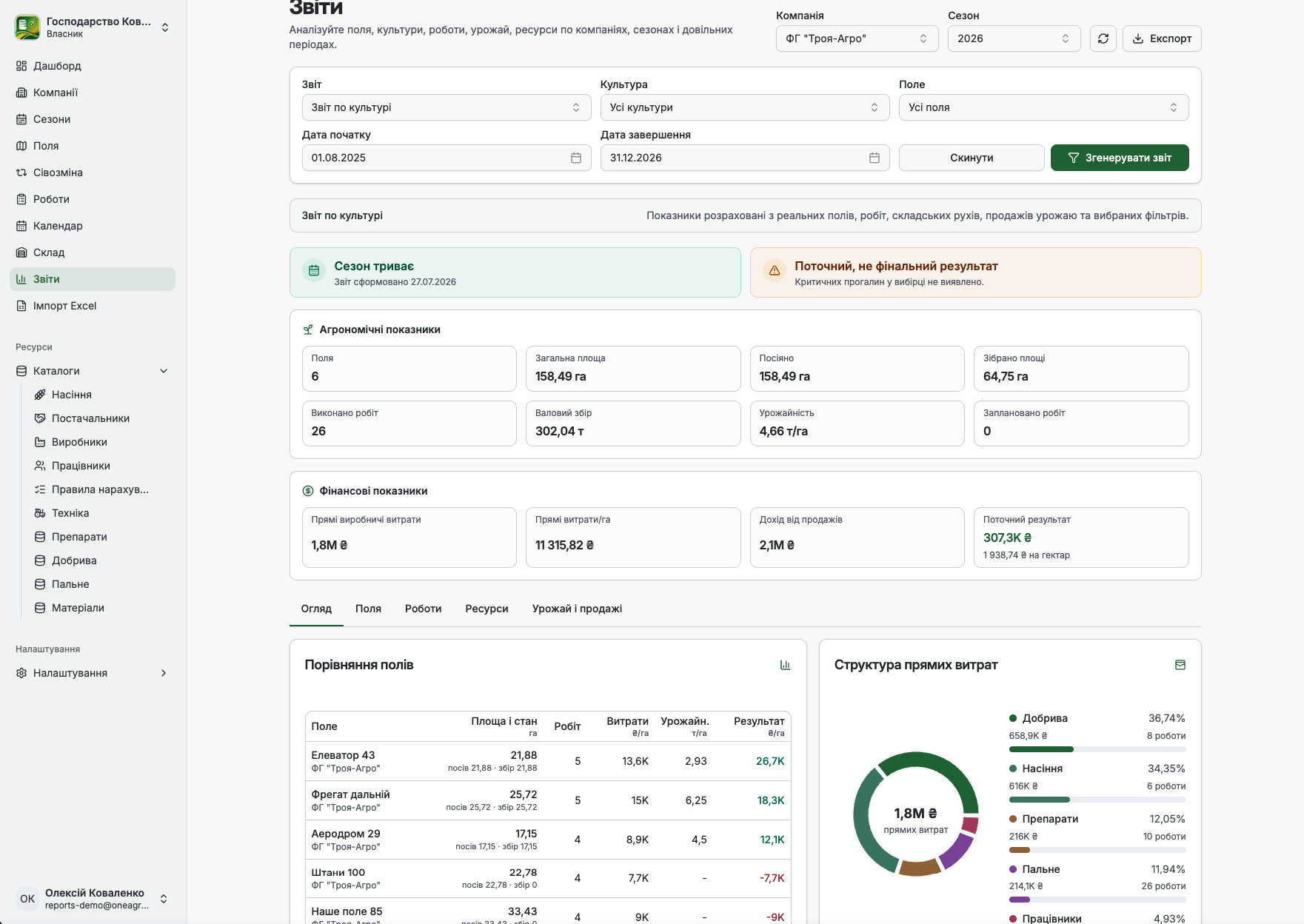
Task: Open the organization switcher Господарство Ков...
Action: click(93, 27)
